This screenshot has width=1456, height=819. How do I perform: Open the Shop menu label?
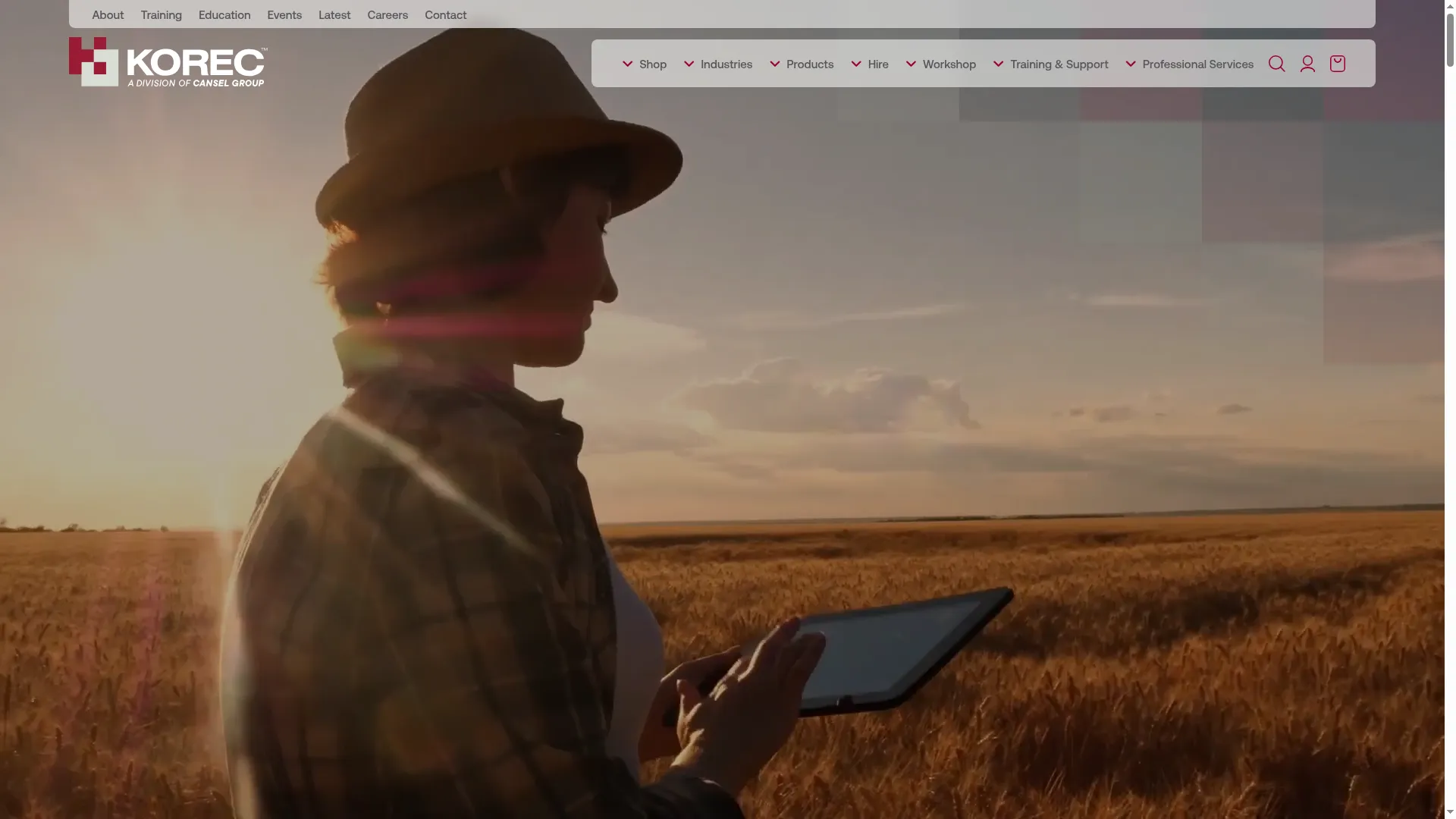[x=653, y=64]
